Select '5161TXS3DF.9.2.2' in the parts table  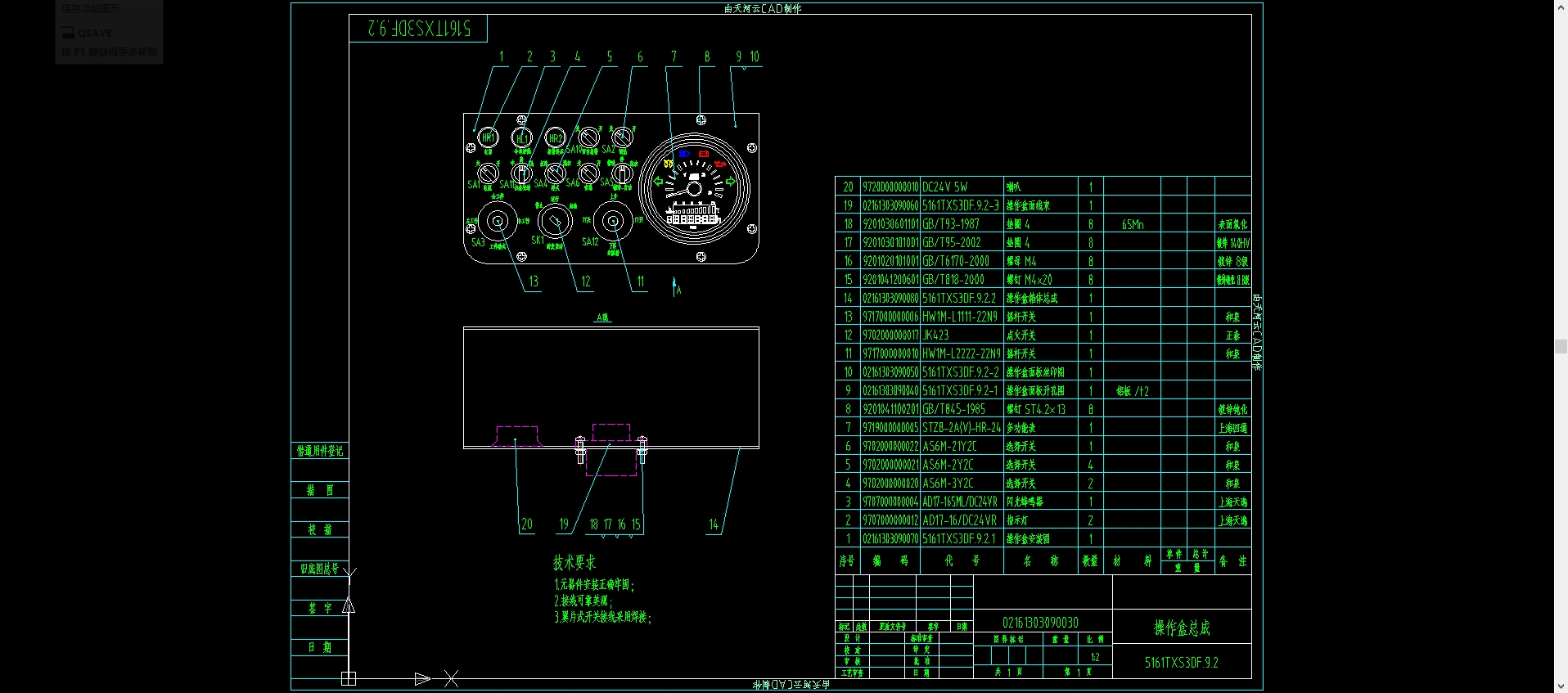pyautogui.click(x=959, y=298)
